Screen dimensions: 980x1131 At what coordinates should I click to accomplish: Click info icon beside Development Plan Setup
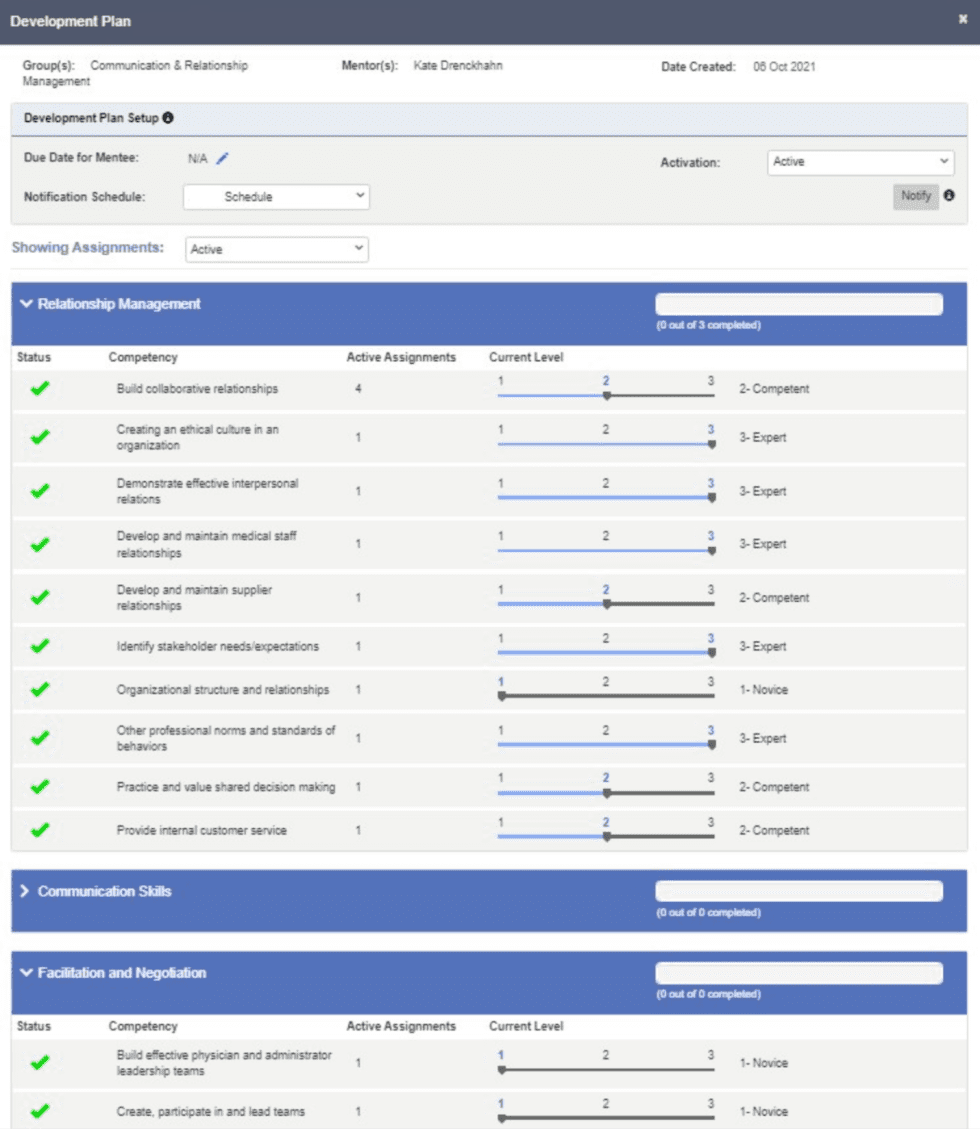click(168, 118)
